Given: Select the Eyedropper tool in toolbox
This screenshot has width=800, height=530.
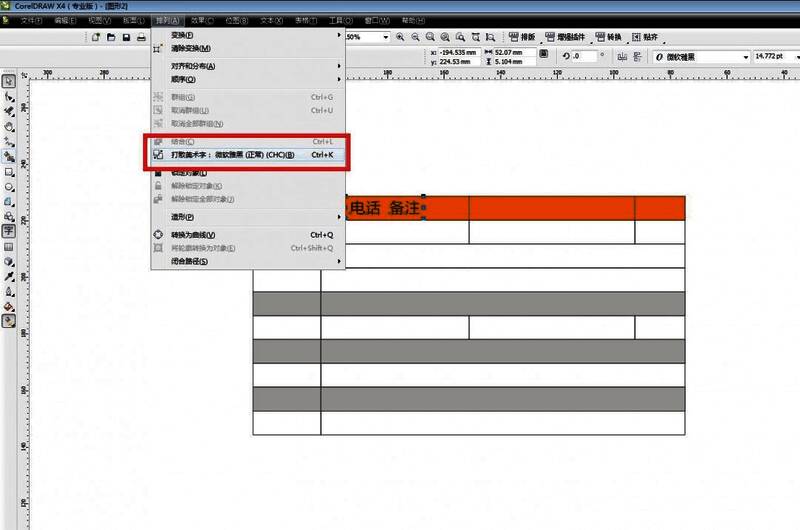Looking at the screenshot, I should click(9, 275).
